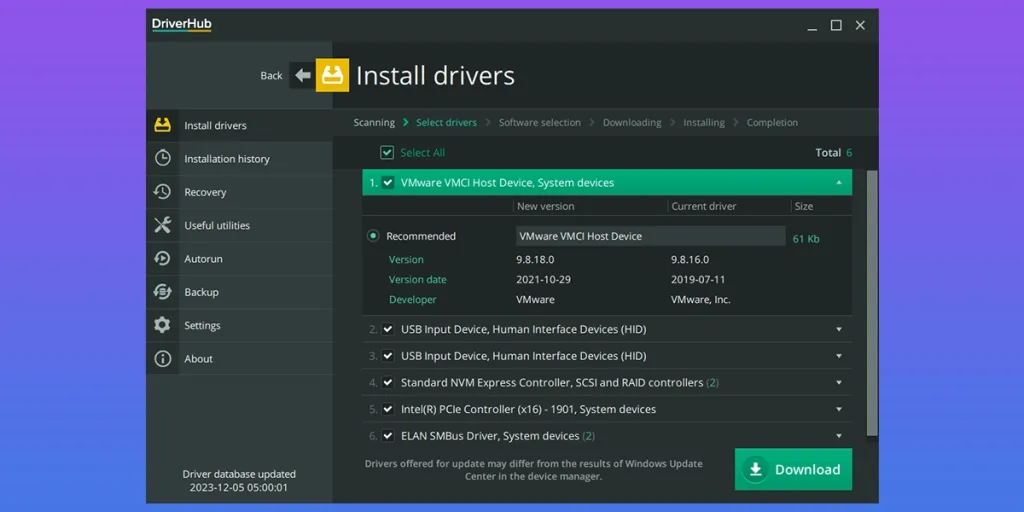Uncheck ELAN SMBus Driver checkbox
Viewport: 1024px width, 512px height.
(388, 436)
